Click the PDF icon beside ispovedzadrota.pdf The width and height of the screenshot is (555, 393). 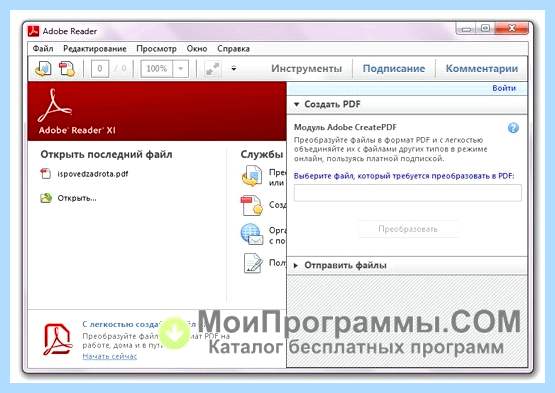46,173
